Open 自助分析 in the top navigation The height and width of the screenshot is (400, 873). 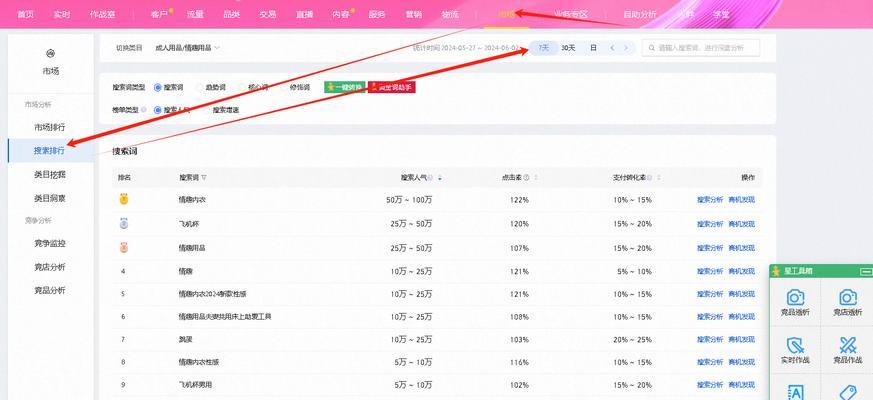click(640, 14)
